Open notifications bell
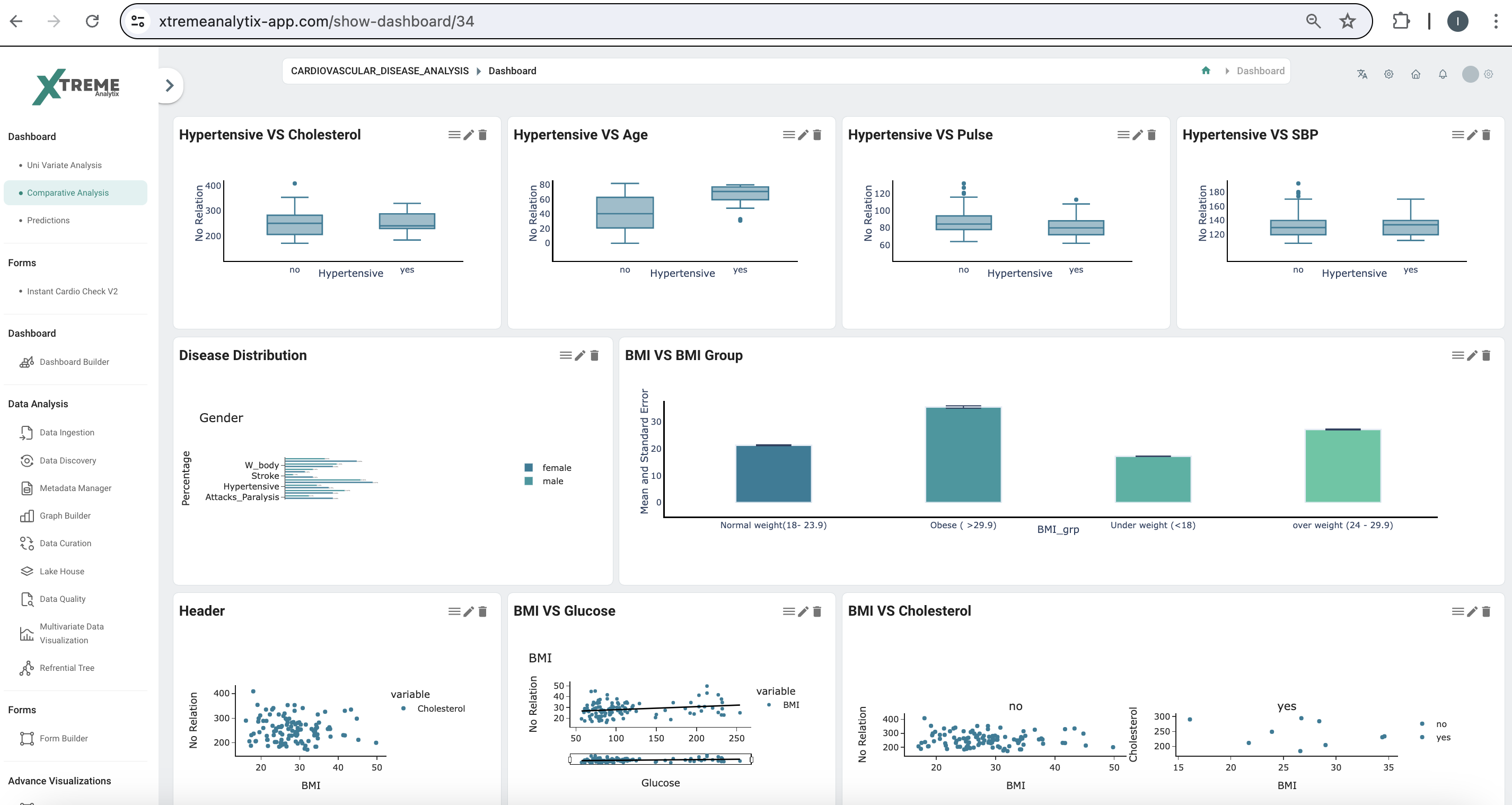 (x=1443, y=74)
